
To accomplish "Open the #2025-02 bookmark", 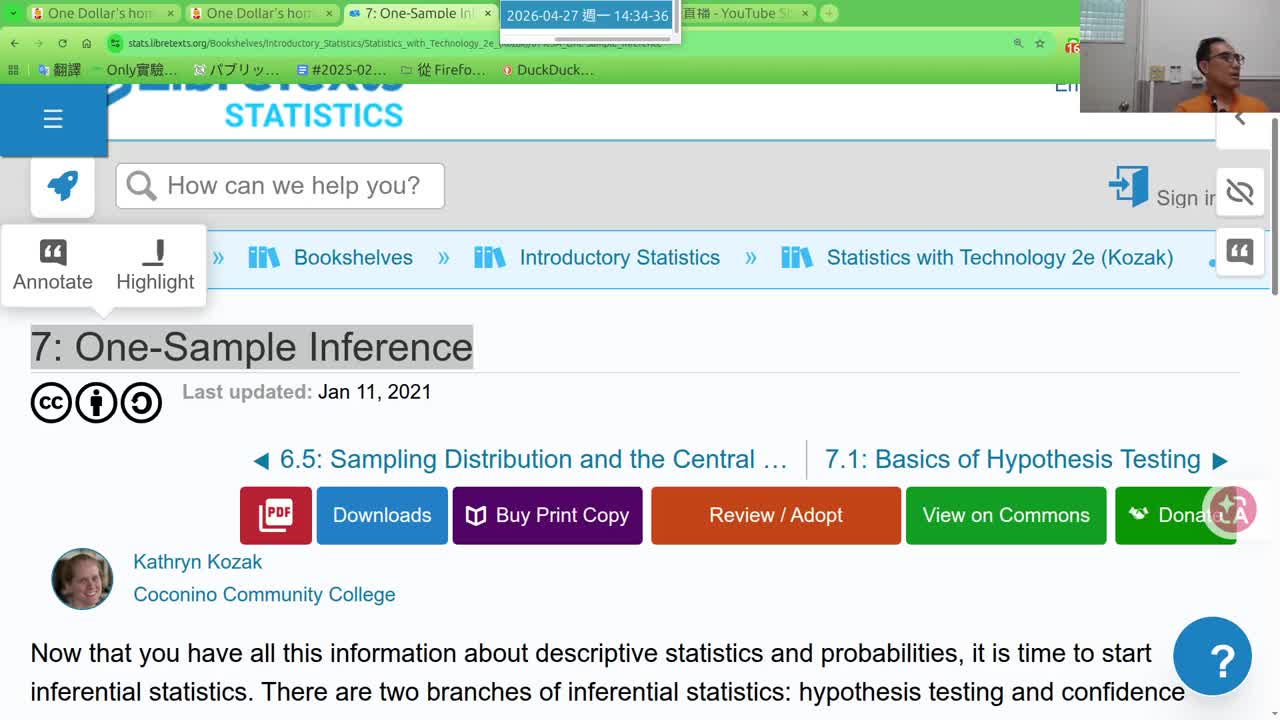I will (x=342, y=70).
